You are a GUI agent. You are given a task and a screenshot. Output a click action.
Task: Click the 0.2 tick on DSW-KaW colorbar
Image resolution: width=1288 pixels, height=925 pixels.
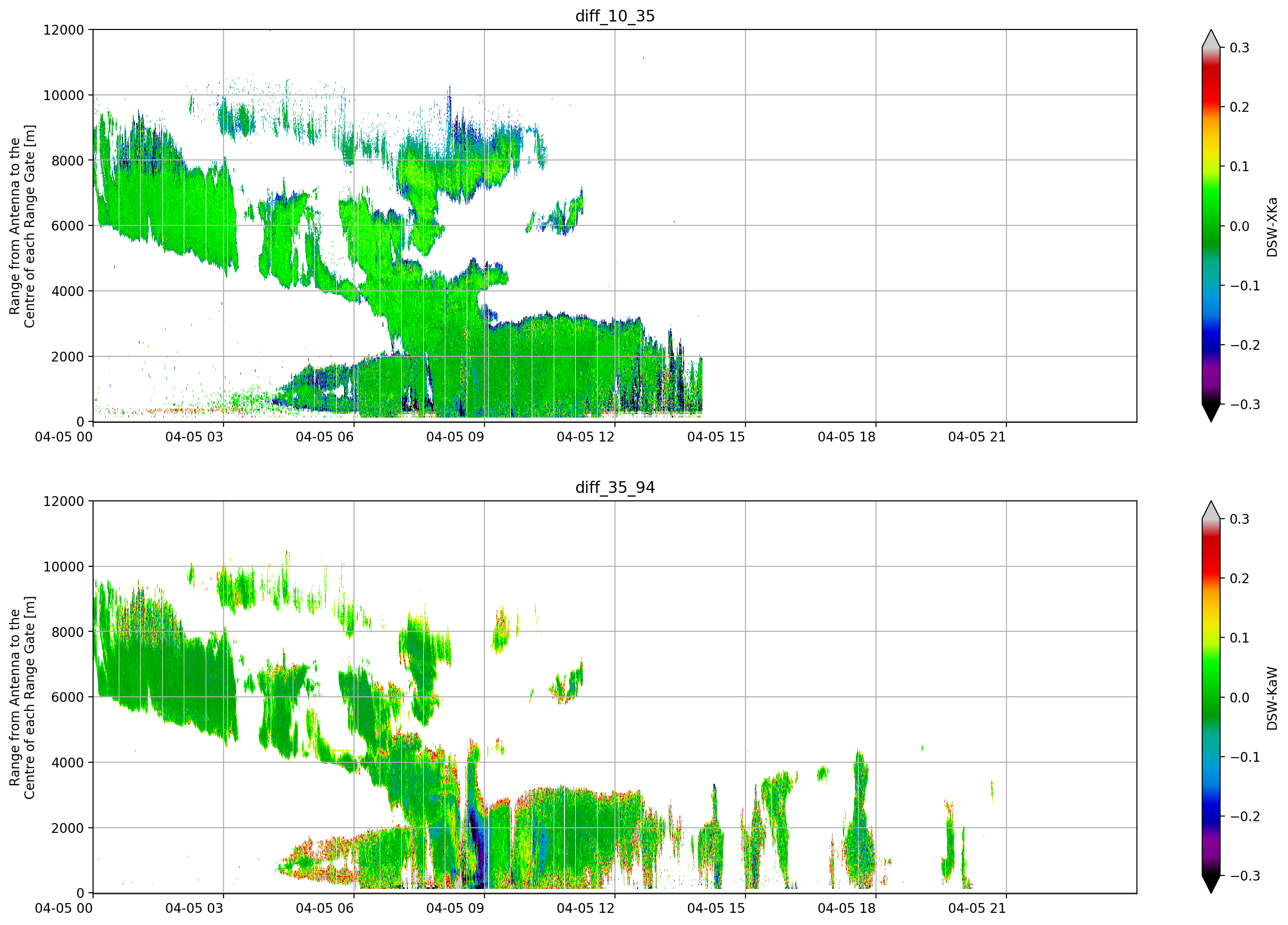[1240, 578]
